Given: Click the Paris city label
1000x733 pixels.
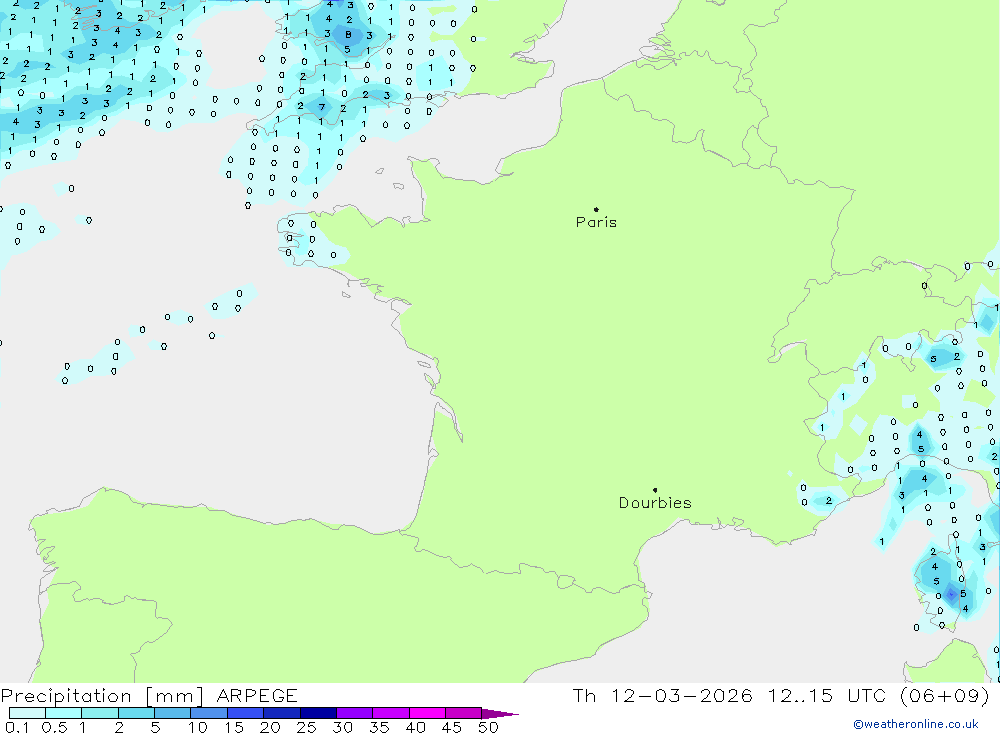Looking at the screenshot, I should (596, 222).
